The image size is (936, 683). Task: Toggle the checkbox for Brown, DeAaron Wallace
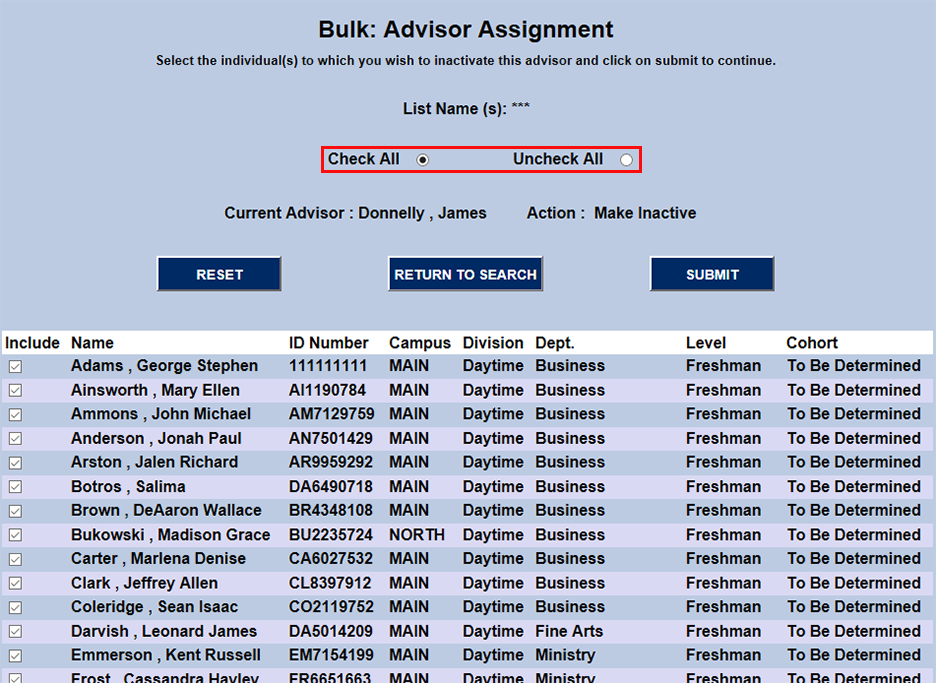(x=14, y=510)
